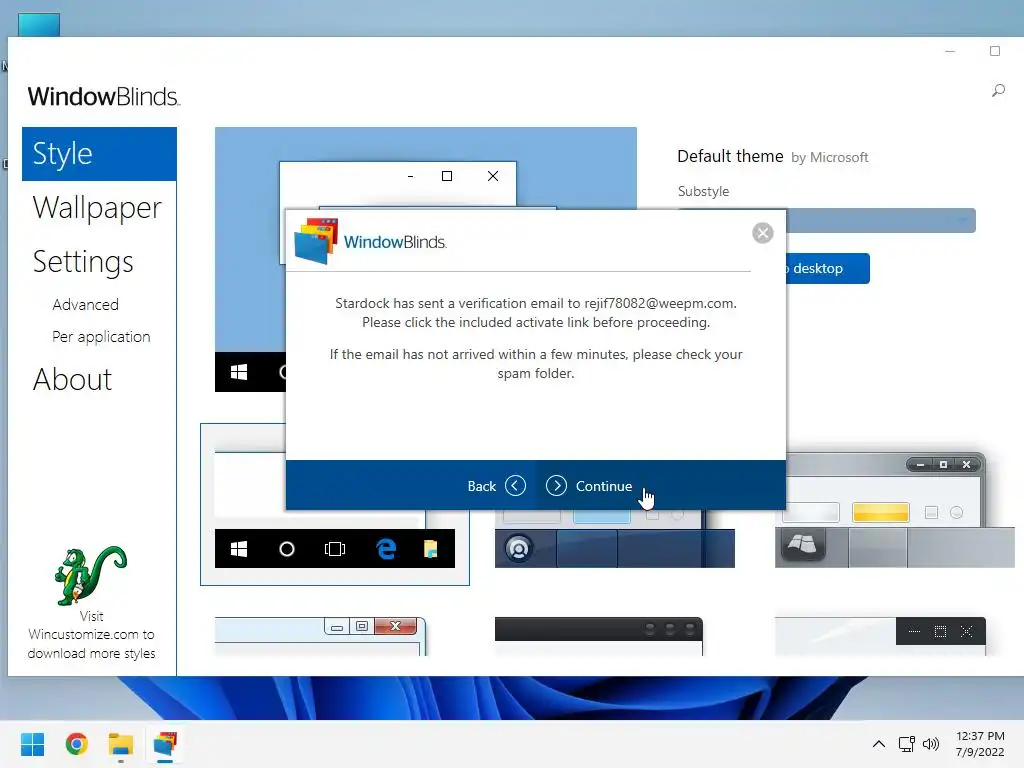This screenshot has height=768, width=1024.
Task: Minimize the WindowBlinds window
Action: click(x=950, y=51)
